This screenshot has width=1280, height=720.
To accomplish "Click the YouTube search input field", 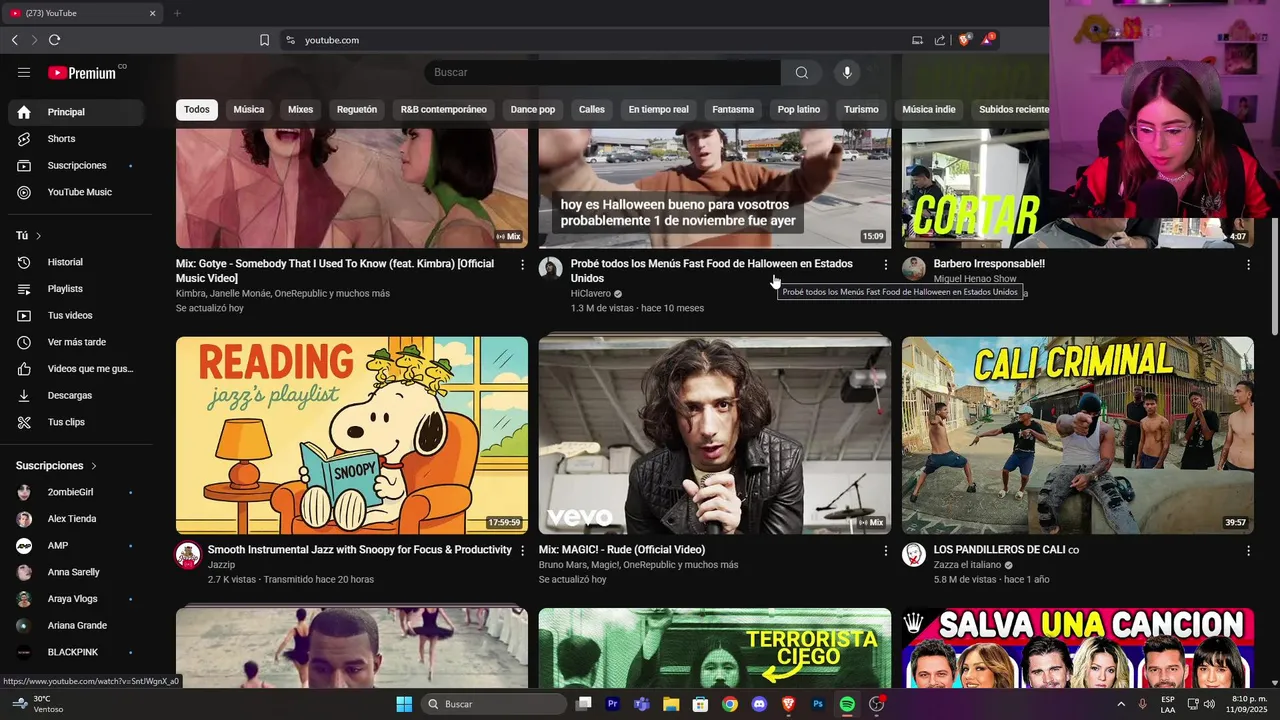I will click(603, 72).
